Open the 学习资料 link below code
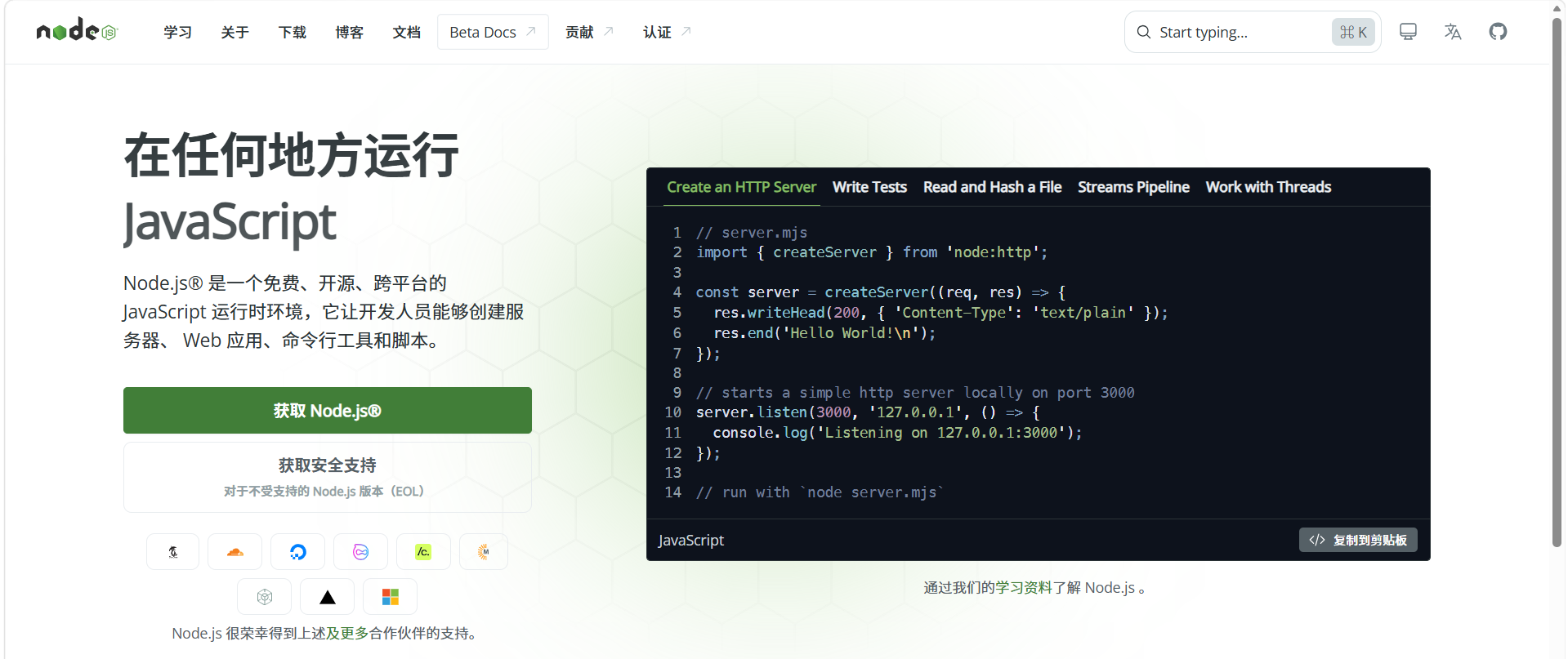Viewport: 1568px width, 659px height. [1024, 587]
